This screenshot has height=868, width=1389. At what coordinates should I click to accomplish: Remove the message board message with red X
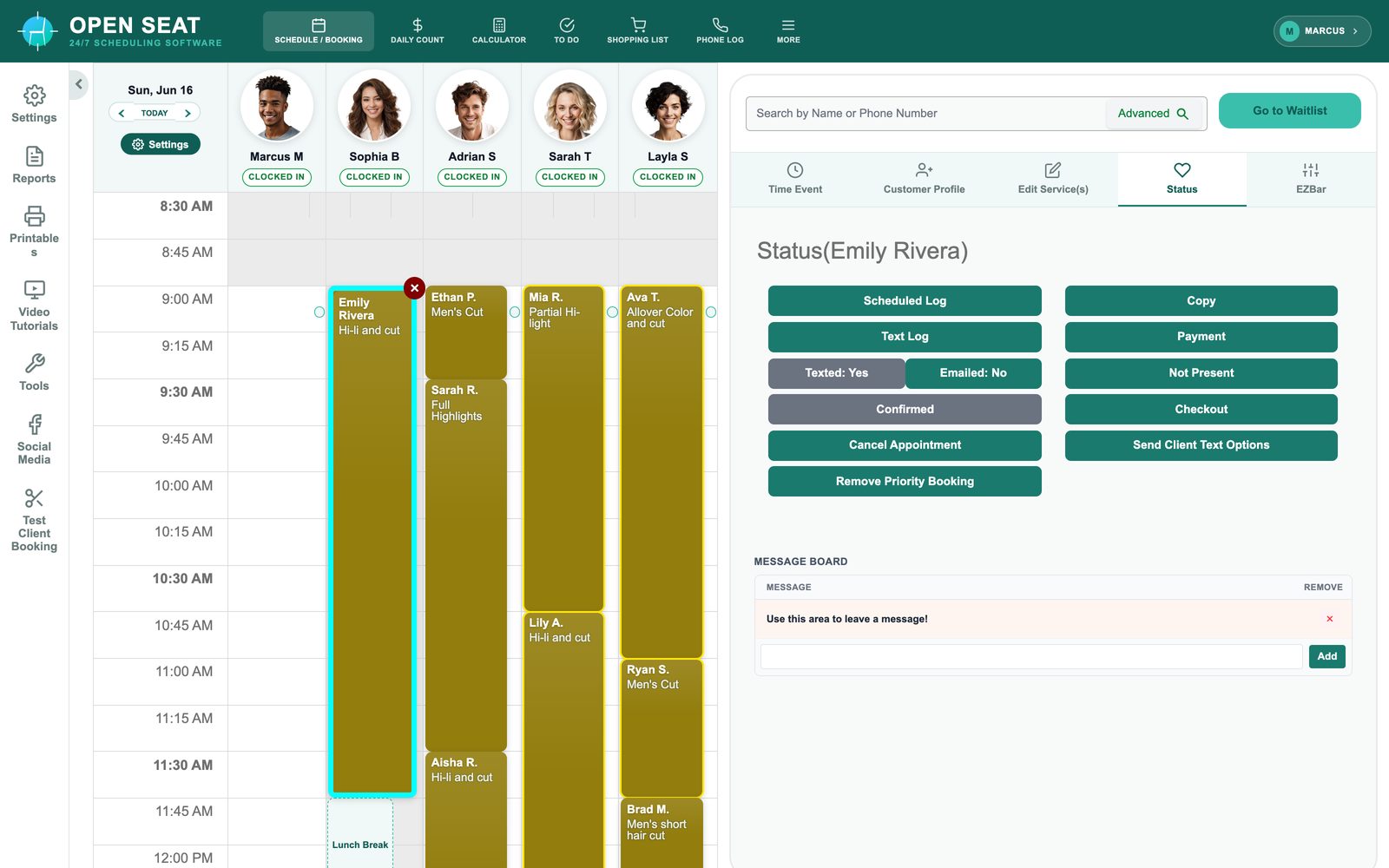[1329, 619]
